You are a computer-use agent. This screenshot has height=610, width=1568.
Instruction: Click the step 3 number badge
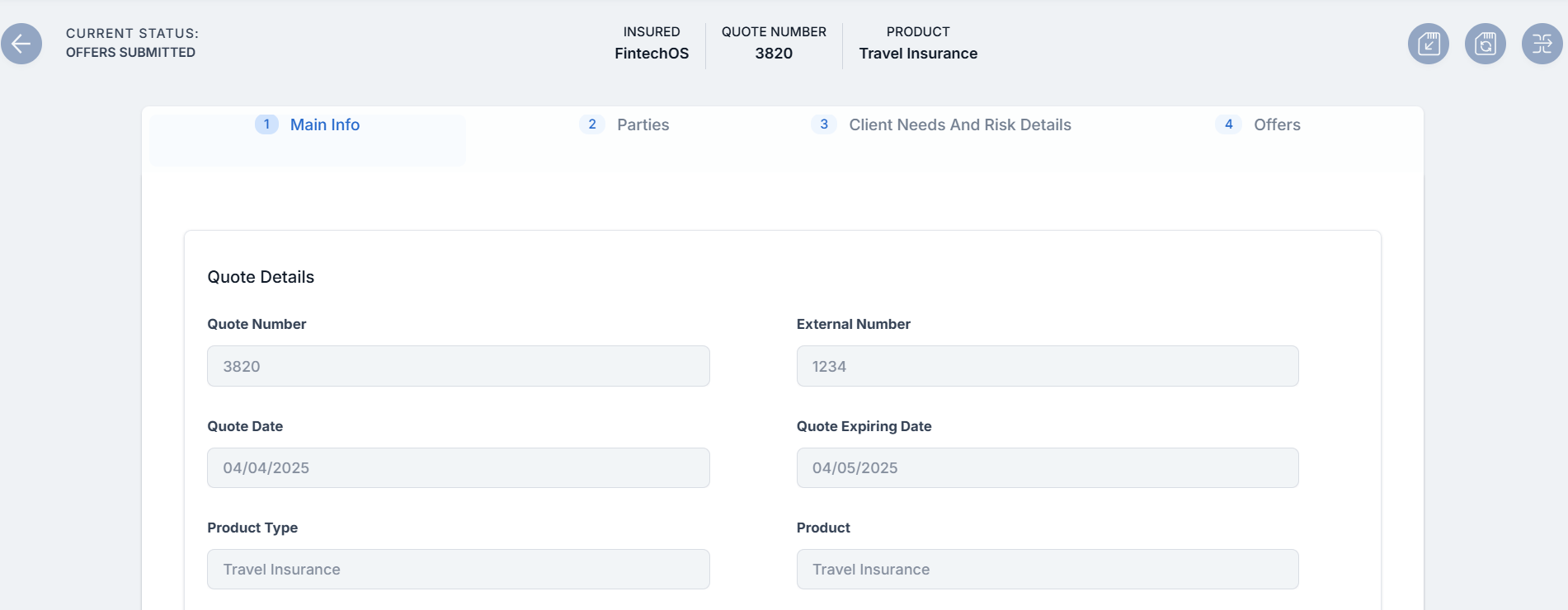point(823,124)
